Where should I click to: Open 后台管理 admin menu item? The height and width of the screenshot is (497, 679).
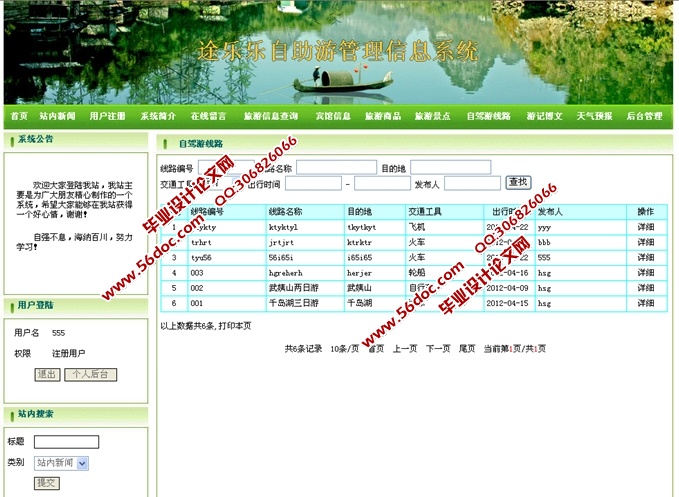tap(644, 116)
